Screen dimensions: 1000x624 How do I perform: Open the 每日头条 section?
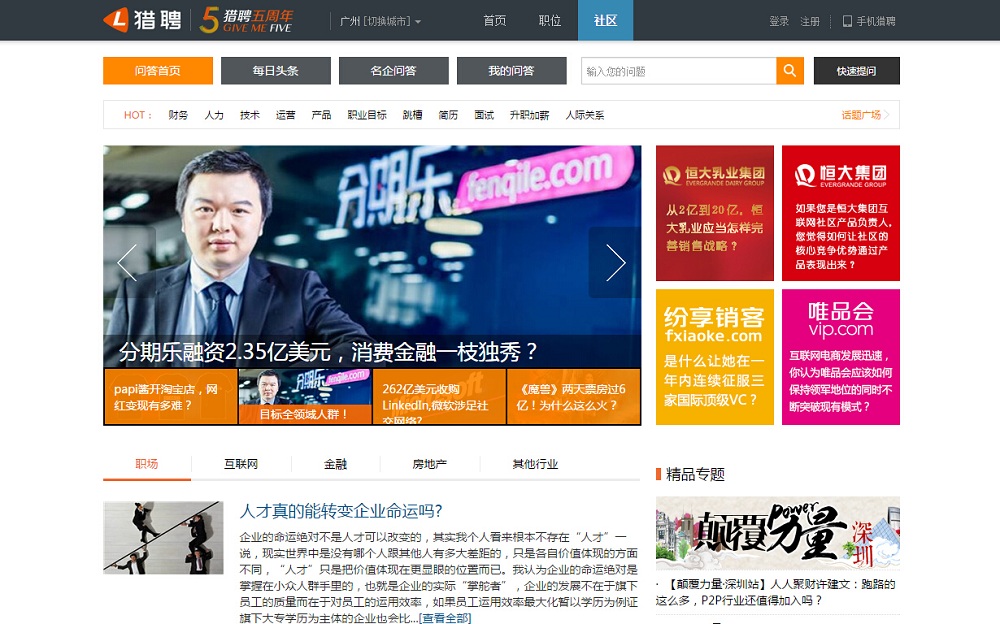point(276,71)
